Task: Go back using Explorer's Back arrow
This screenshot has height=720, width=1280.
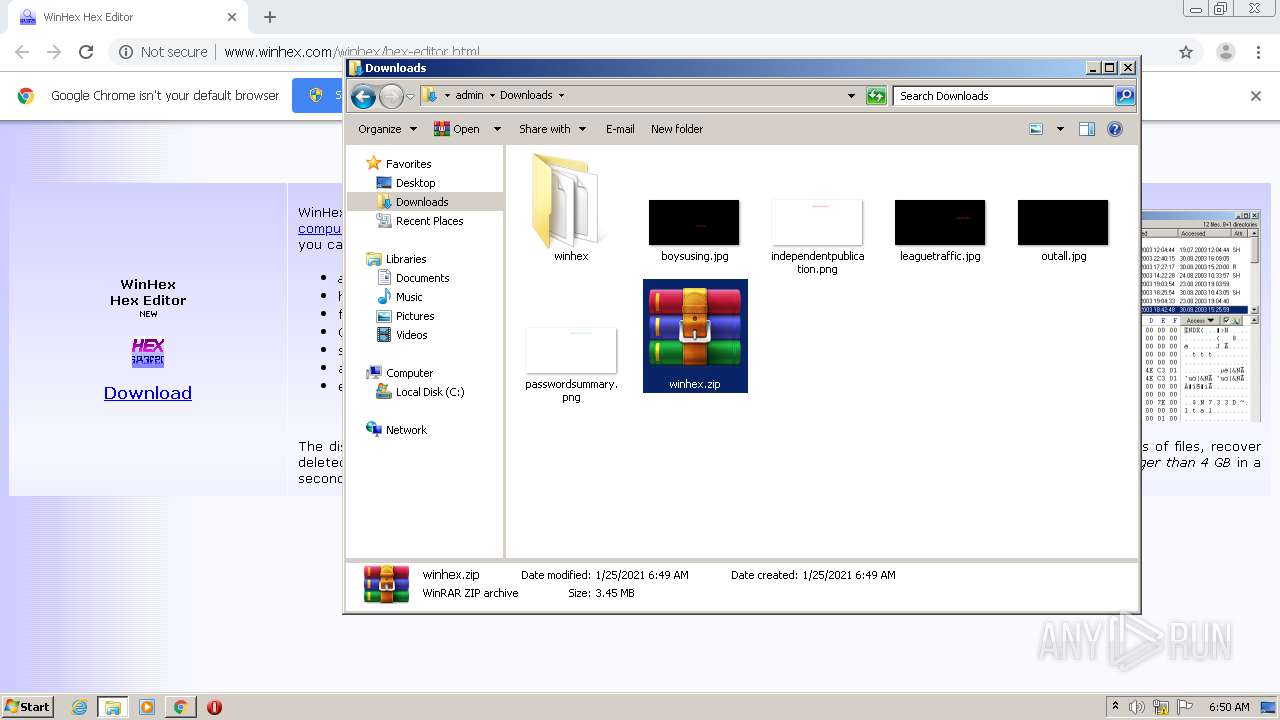Action: (363, 96)
